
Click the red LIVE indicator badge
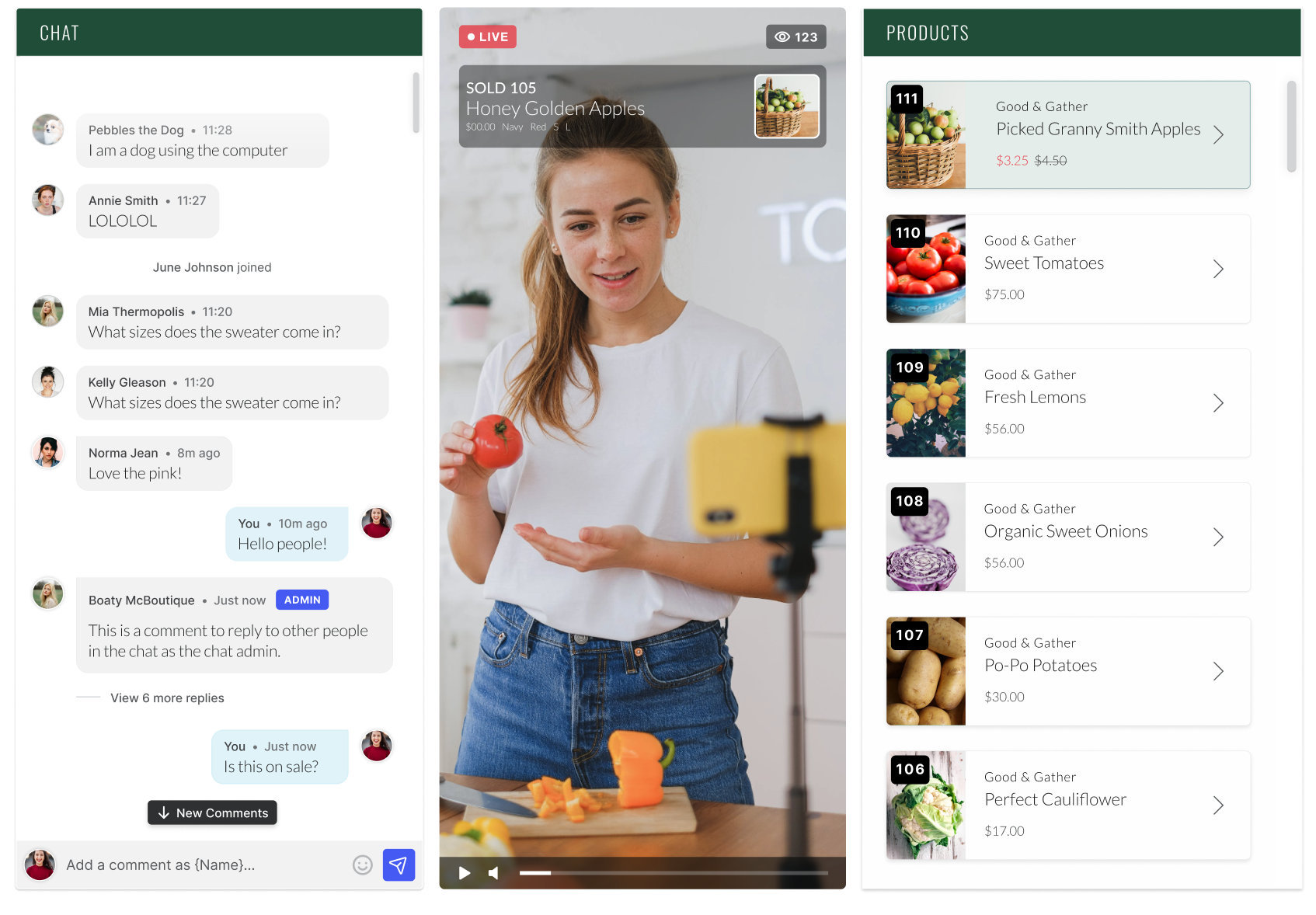point(488,37)
